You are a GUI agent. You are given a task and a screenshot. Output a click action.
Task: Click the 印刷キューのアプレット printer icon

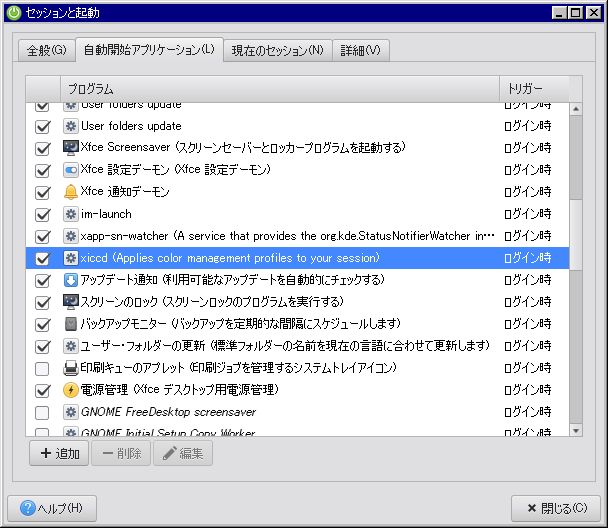[71, 368]
